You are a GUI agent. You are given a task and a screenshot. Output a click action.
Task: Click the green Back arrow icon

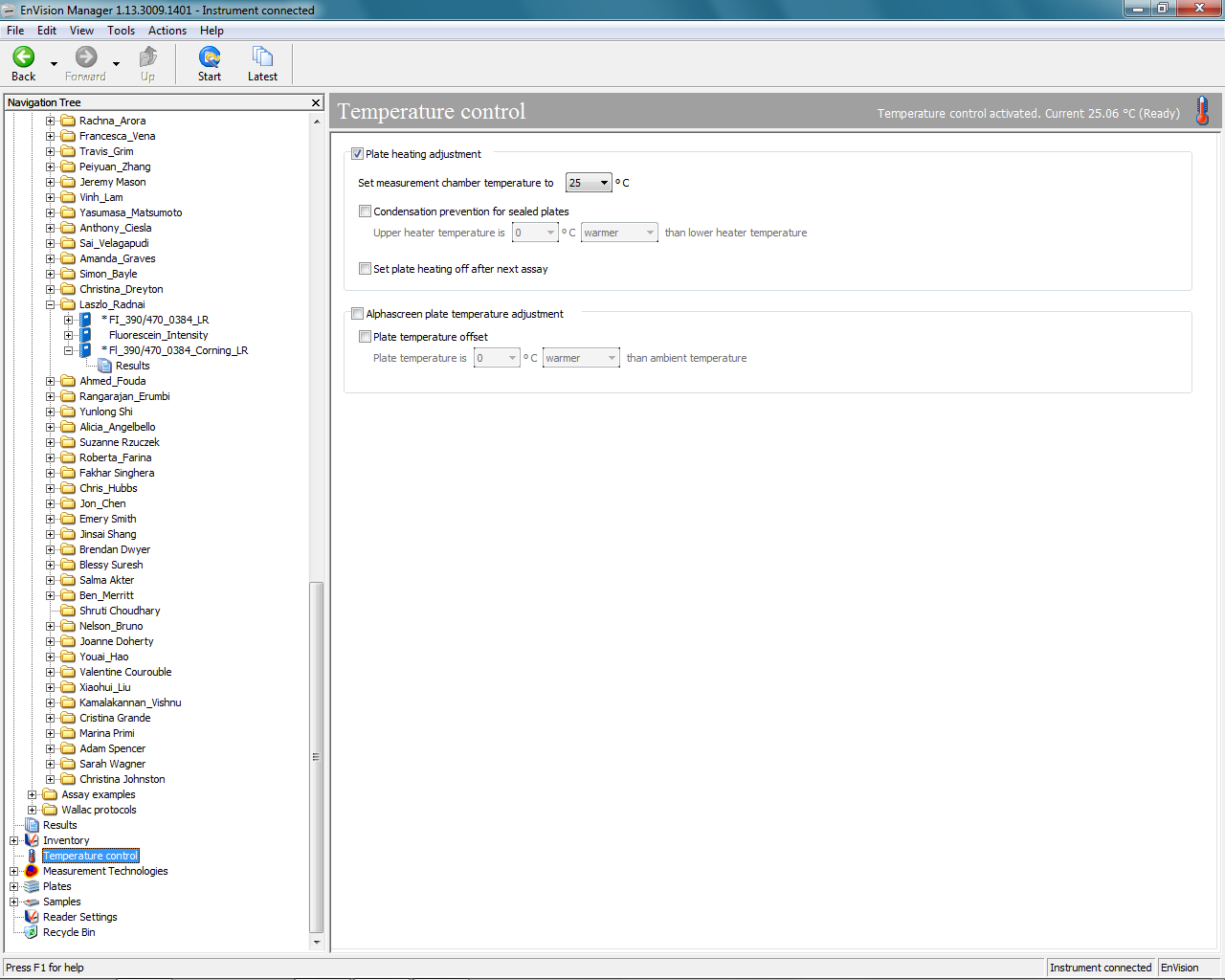click(x=24, y=57)
